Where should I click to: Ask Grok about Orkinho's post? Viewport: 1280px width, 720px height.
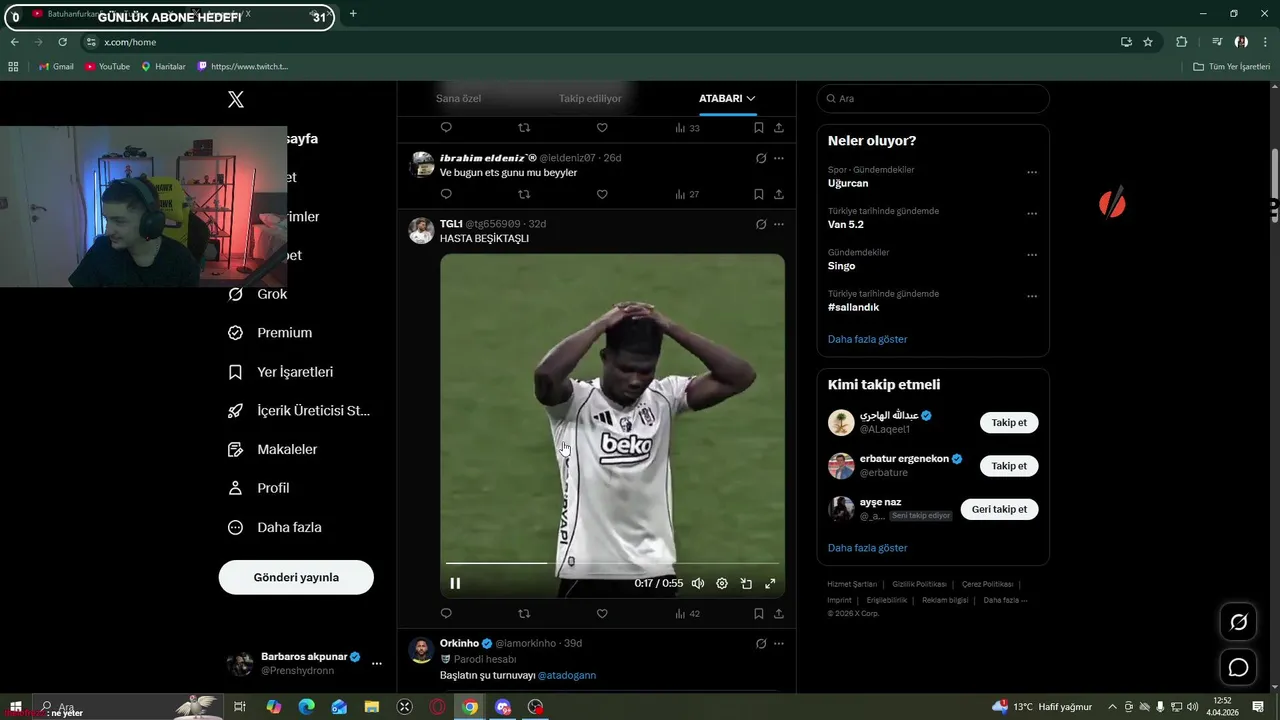point(761,644)
